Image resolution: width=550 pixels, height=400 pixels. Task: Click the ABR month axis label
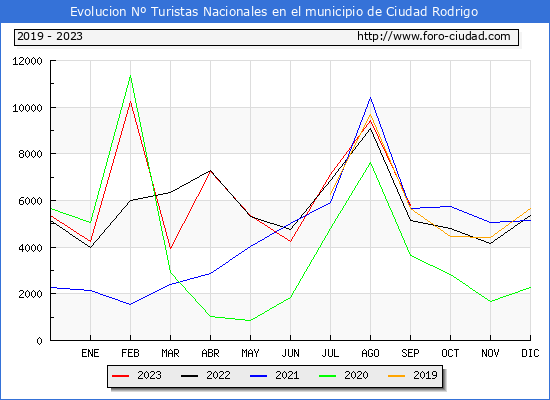(210, 353)
